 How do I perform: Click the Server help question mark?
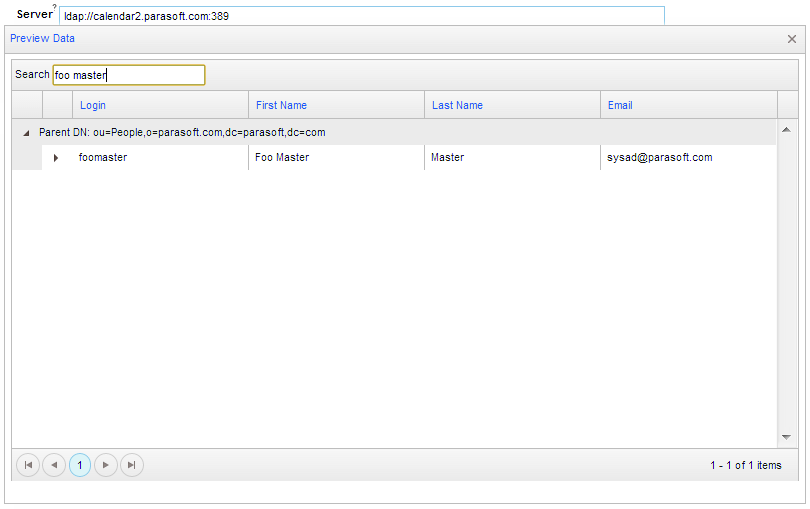click(x=54, y=7)
